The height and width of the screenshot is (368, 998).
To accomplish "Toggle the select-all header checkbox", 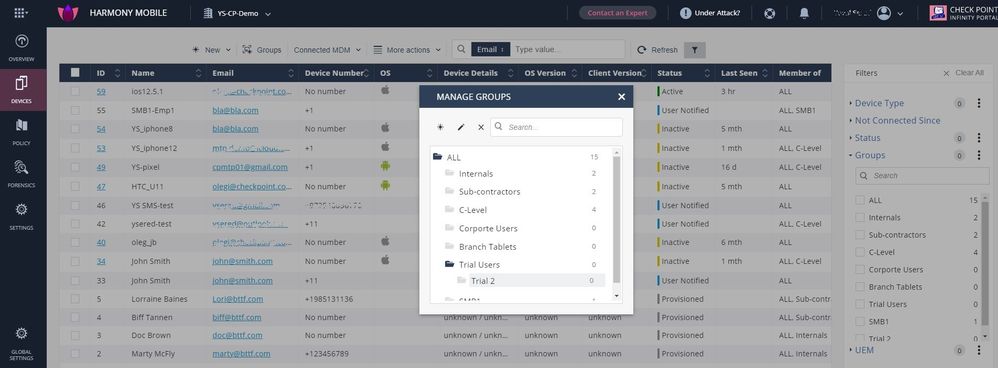I will tap(75, 73).
